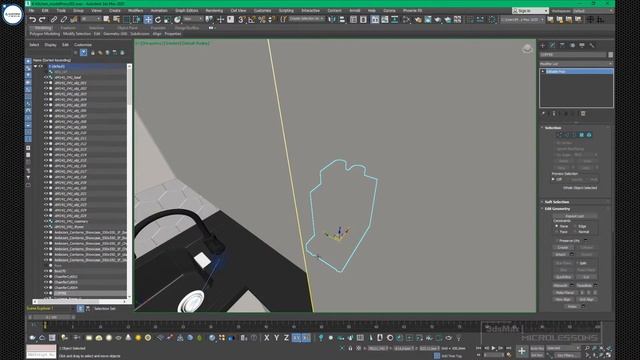Set Constraints to Edge radio button

[576, 226]
